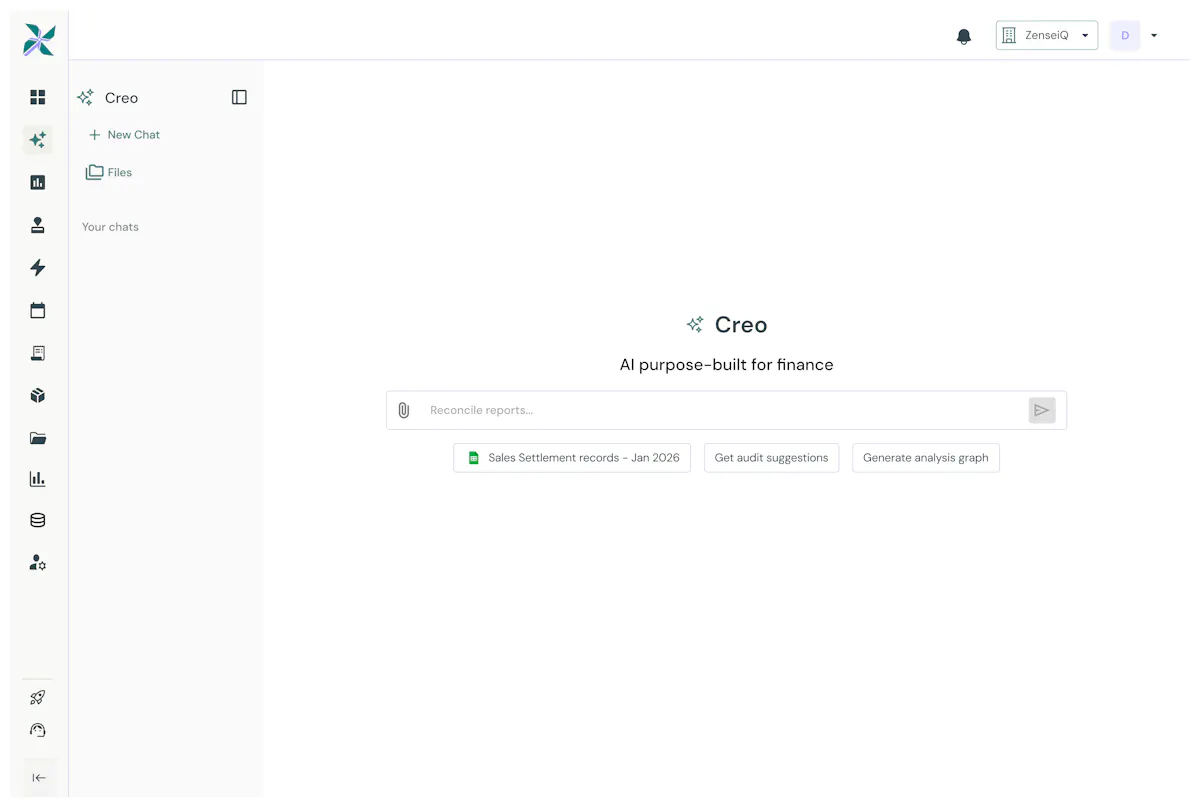This screenshot has width=1200, height=807.
Task: Toggle the Creo chat panel layout
Action: coord(239,97)
